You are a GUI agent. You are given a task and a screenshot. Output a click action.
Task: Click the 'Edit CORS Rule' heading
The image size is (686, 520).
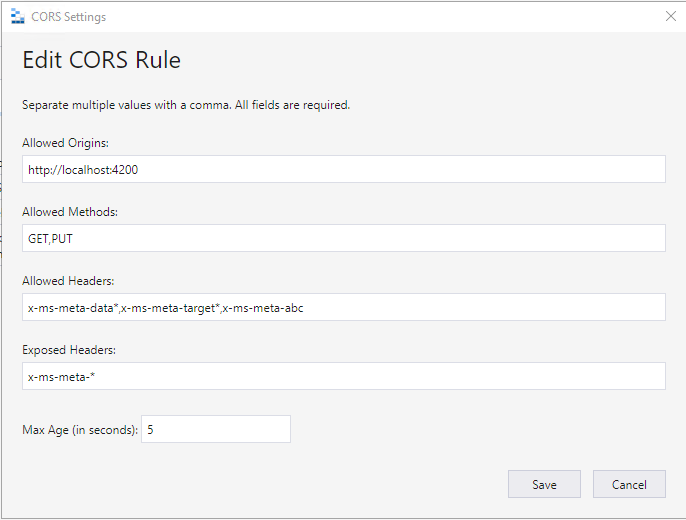pyautogui.click(x=102, y=60)
